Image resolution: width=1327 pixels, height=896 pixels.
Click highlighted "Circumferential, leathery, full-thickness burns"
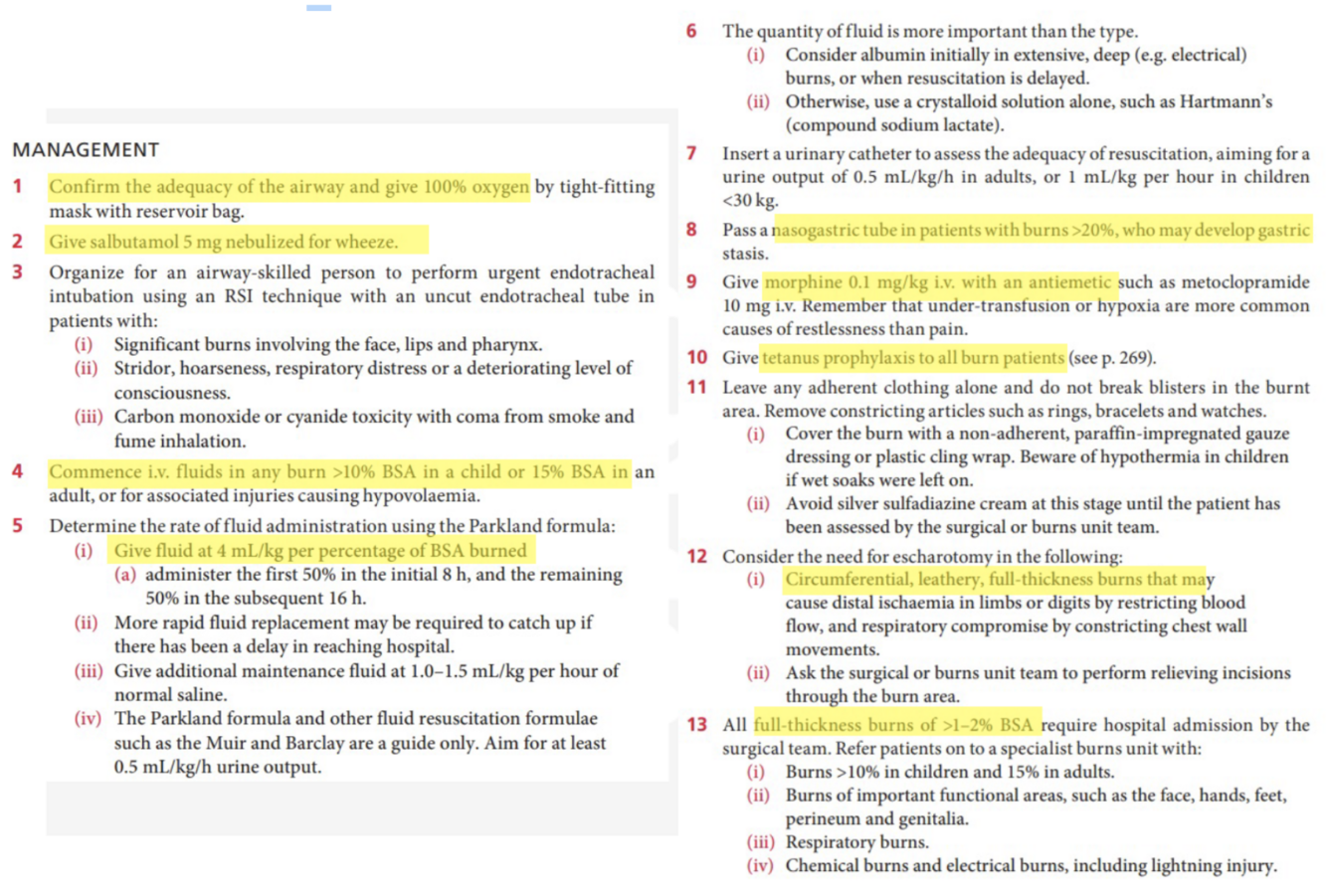[x=963, y=580]
